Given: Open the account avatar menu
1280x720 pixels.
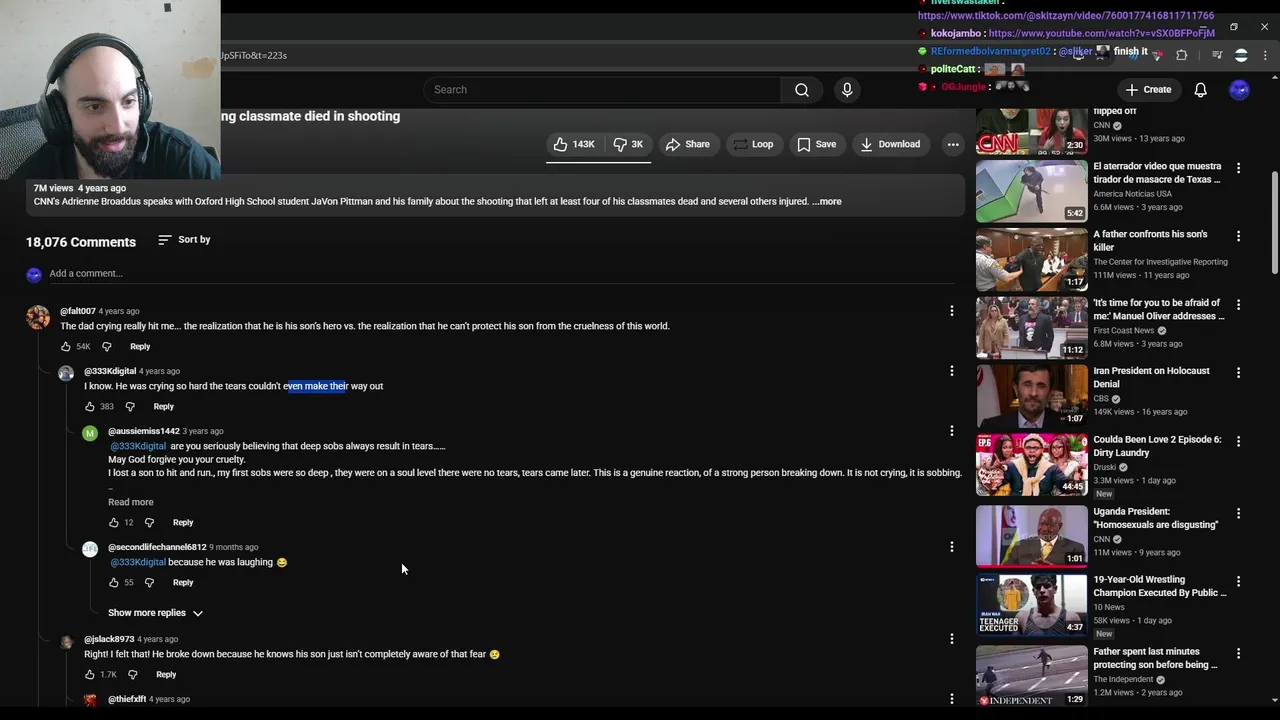Looking at the screenshot, I should [x=1239, y=90].
